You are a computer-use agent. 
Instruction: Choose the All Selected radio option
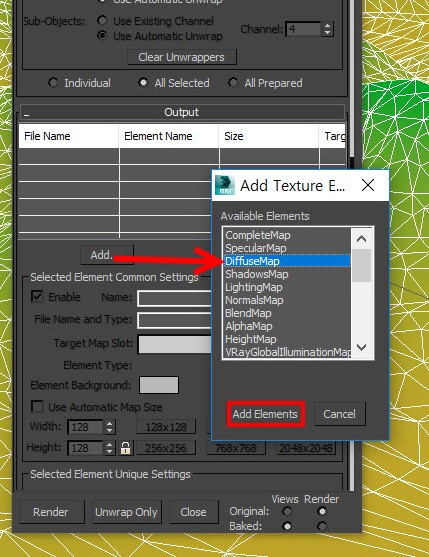[x=143, y=82]
